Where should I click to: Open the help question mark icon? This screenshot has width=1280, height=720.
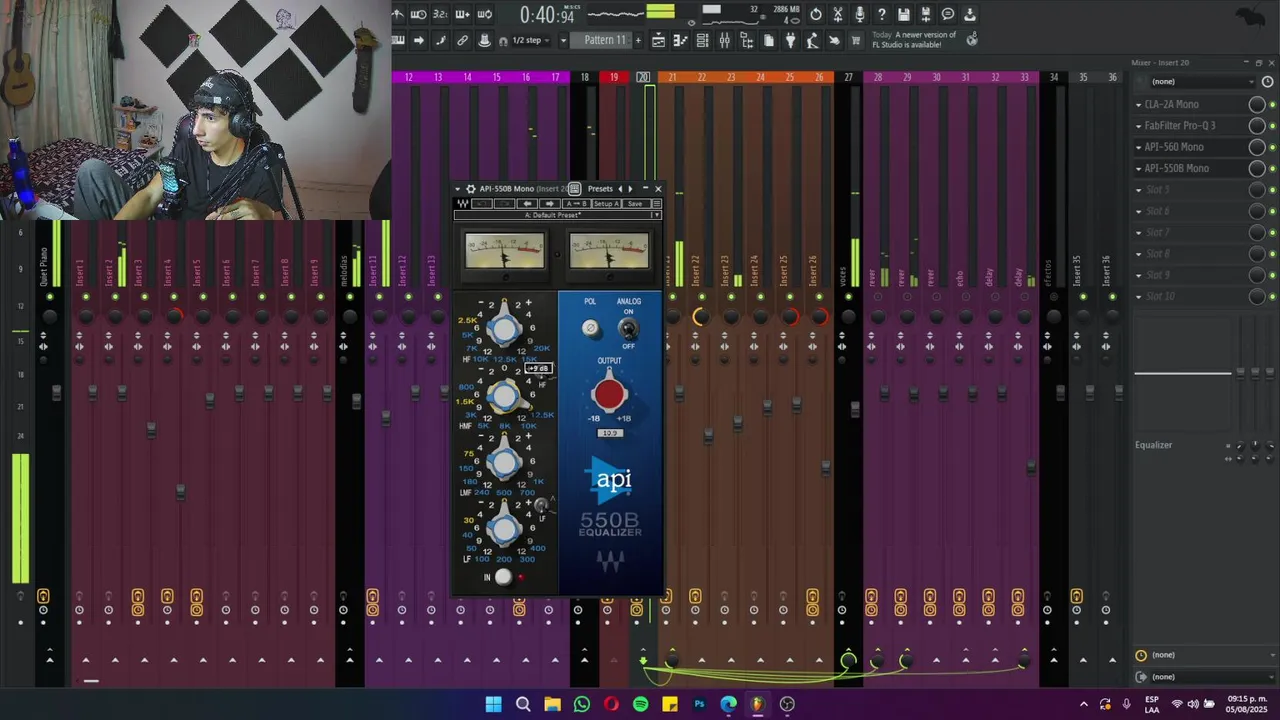click(x=882, y=14)
